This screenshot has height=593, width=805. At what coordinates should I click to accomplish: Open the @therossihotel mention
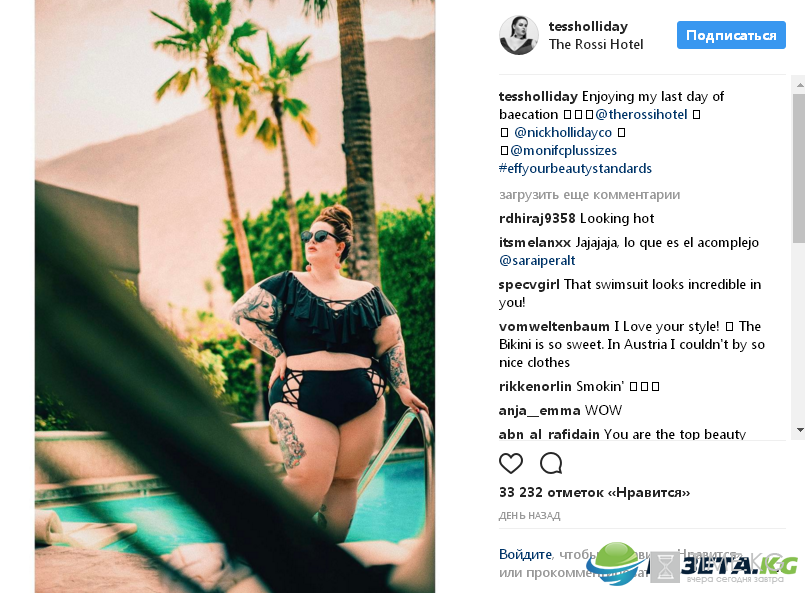[x=641, y=114]
